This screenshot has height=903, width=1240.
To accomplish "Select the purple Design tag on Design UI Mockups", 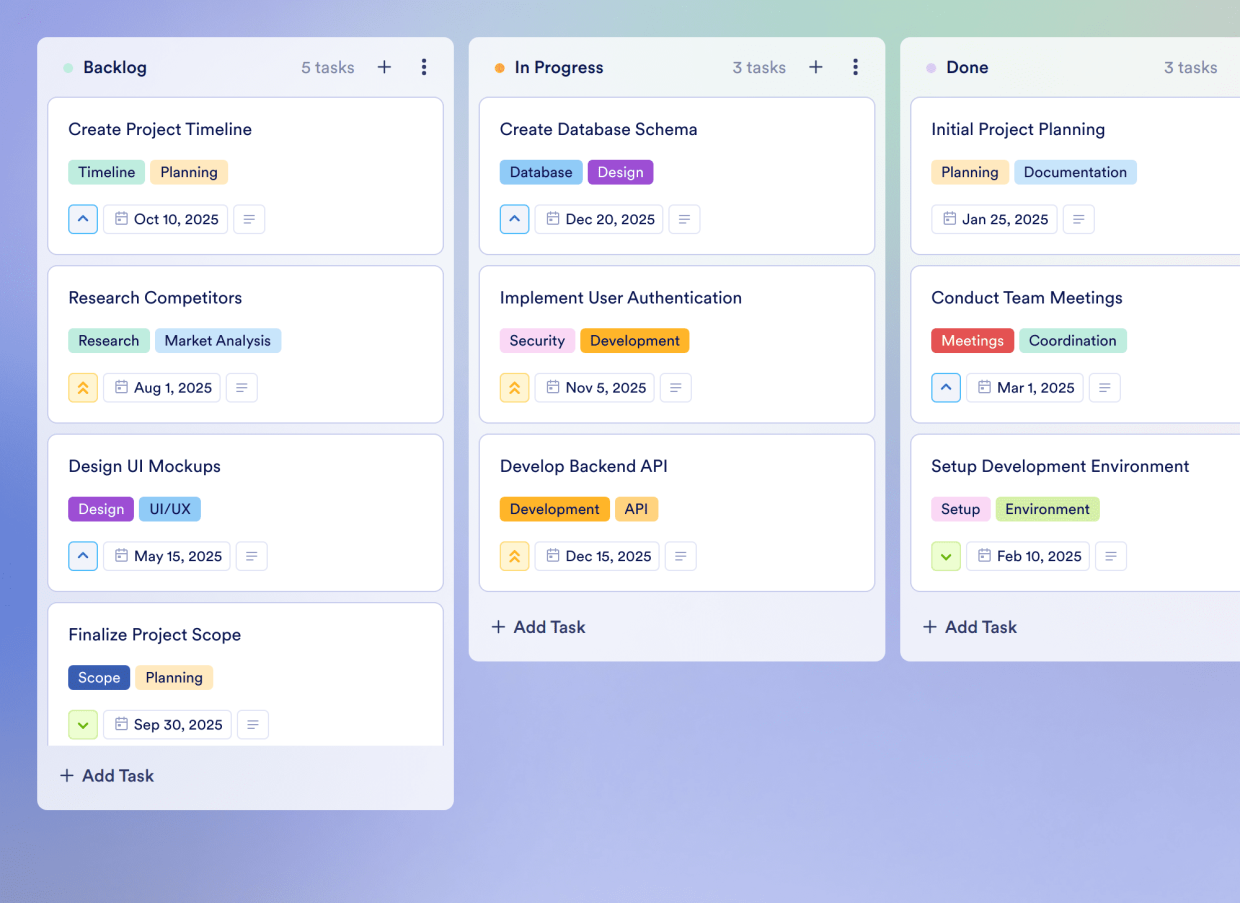I will coord(100,509).
